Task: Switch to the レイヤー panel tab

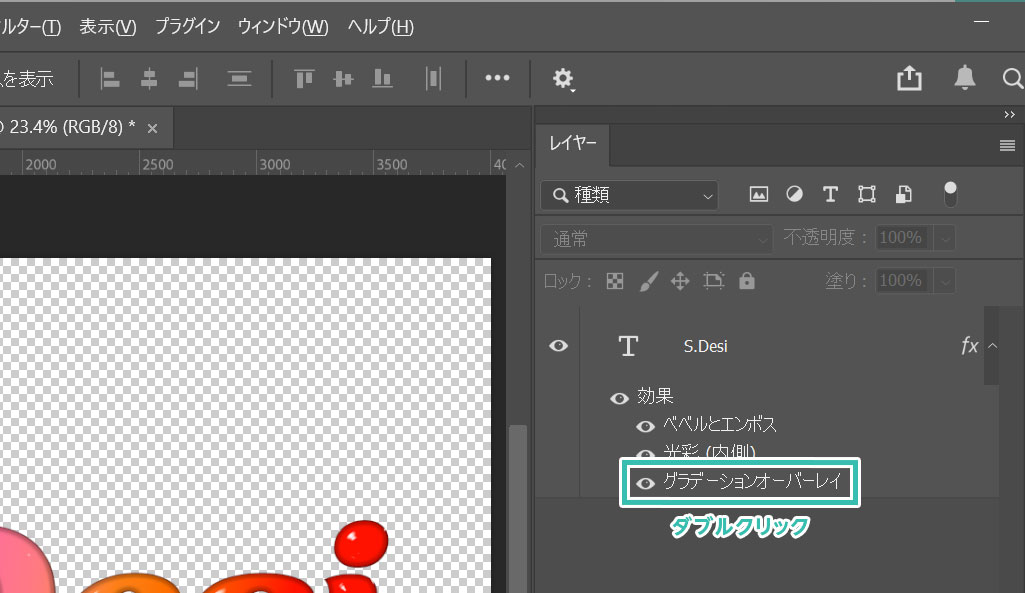Action: pyautogui.click(x=573, y=144)
